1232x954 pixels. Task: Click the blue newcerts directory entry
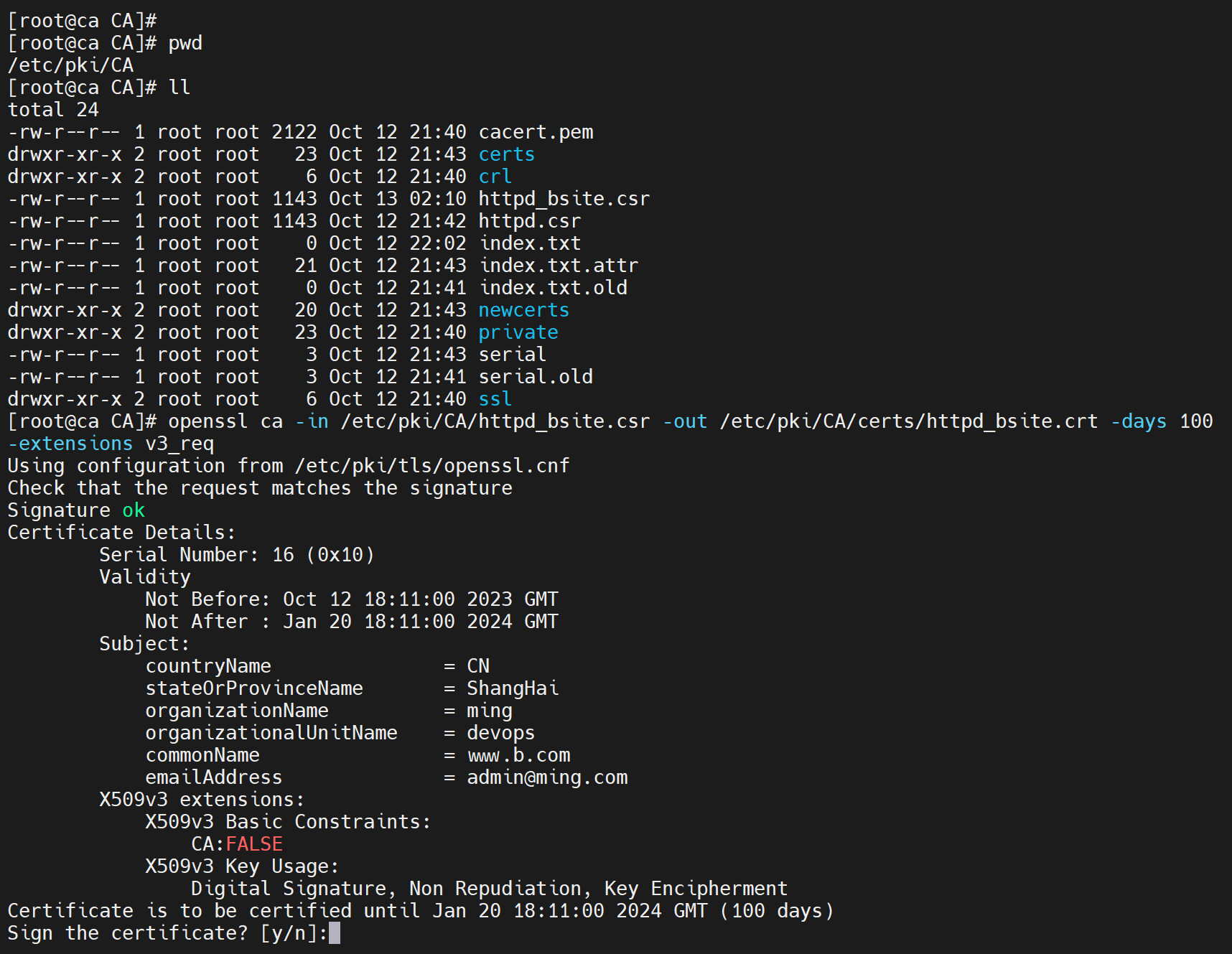(523, 310)
